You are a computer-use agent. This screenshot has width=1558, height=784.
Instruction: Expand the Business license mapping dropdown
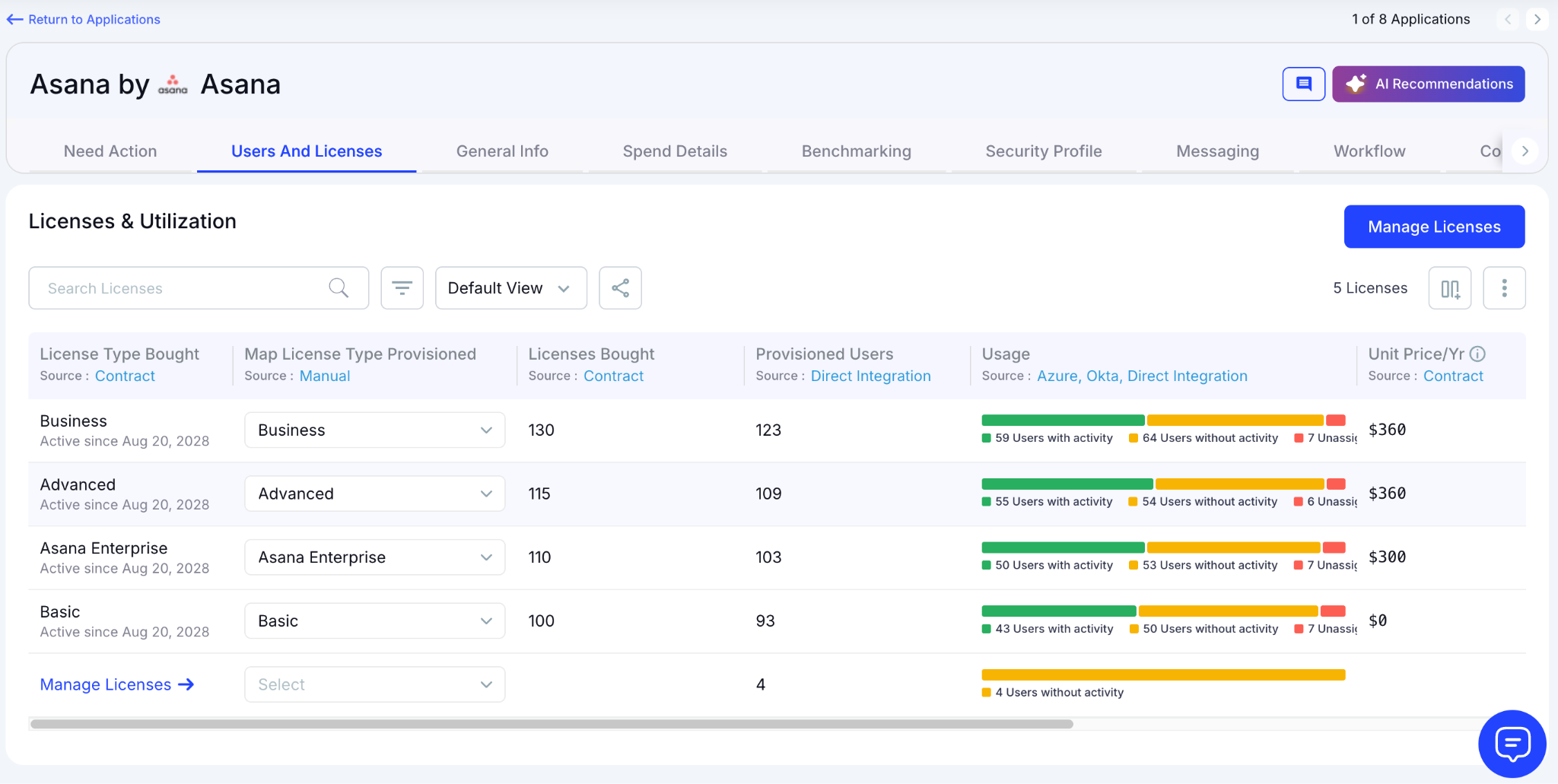[374, 430]
